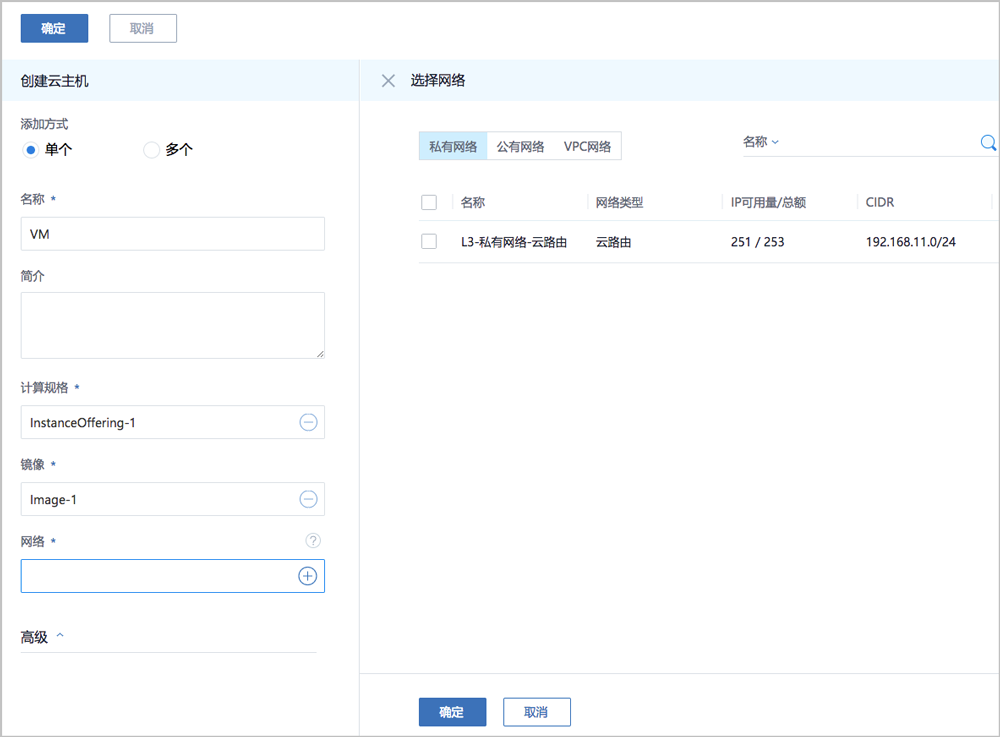The image size is (1000, 737).
Task: Open the 网络 help question mark icon
Action: pyautogui.click(x=313, y=541)
